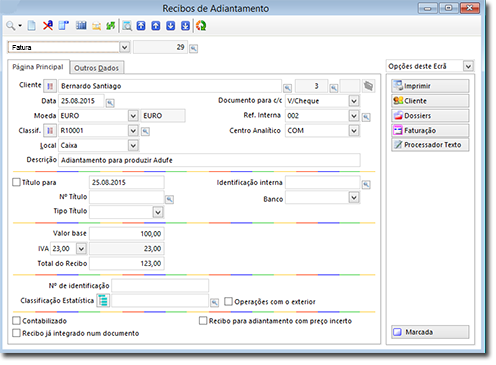The height and width of the screenshot is (365, 496).
Task: Open the Ref. Interna 002 dropdown
Action: 354,116
